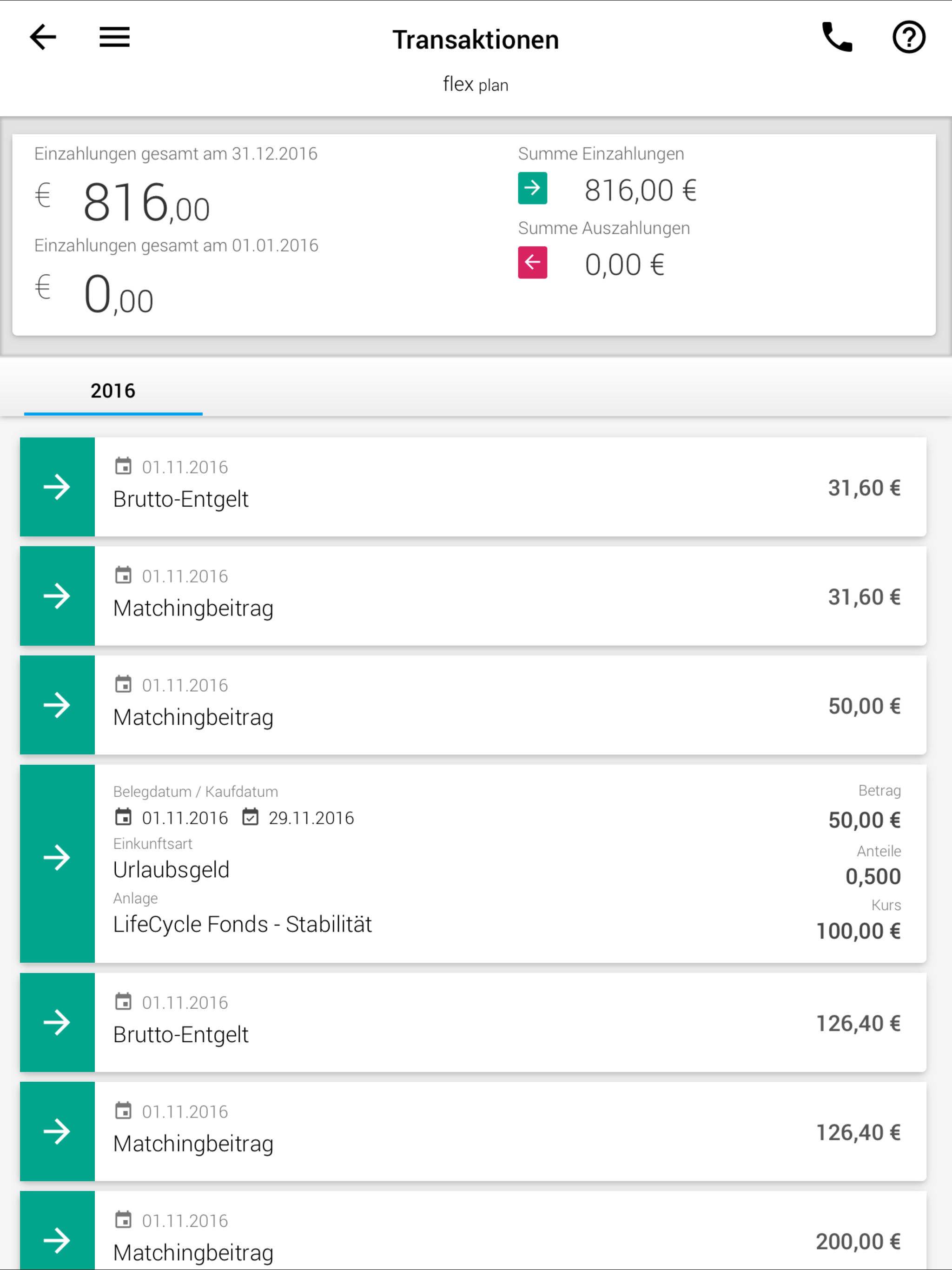The height and width of the screenshot is (1270, 952).
Task: Click calendar icon in Matchingbeitrag 200,00 € row
Action: click(x=124, y=1219)
